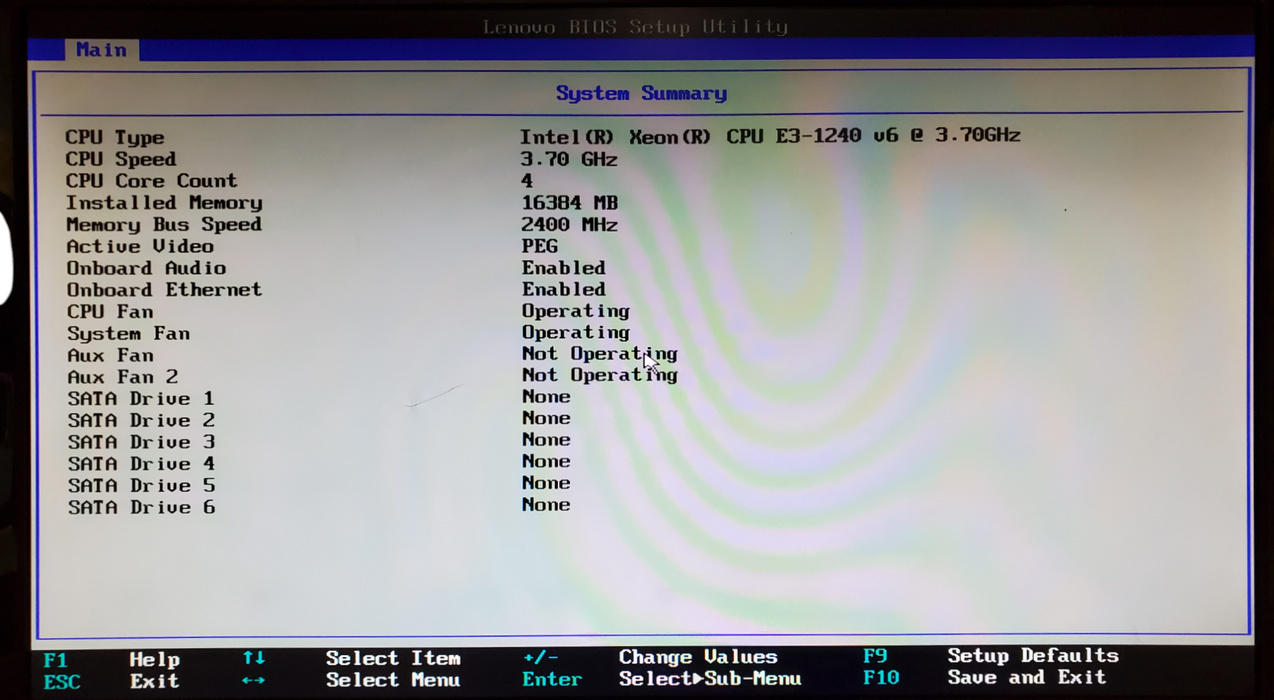
Task: Select None value for SATA Drive 5
Action: (546, 483)
